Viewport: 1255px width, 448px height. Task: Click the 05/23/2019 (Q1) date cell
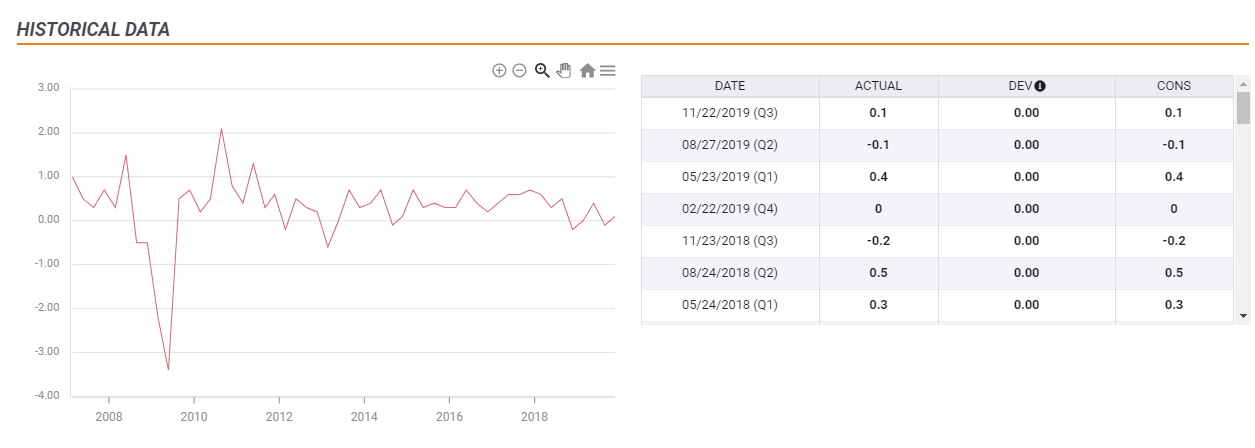coord(729,177)
